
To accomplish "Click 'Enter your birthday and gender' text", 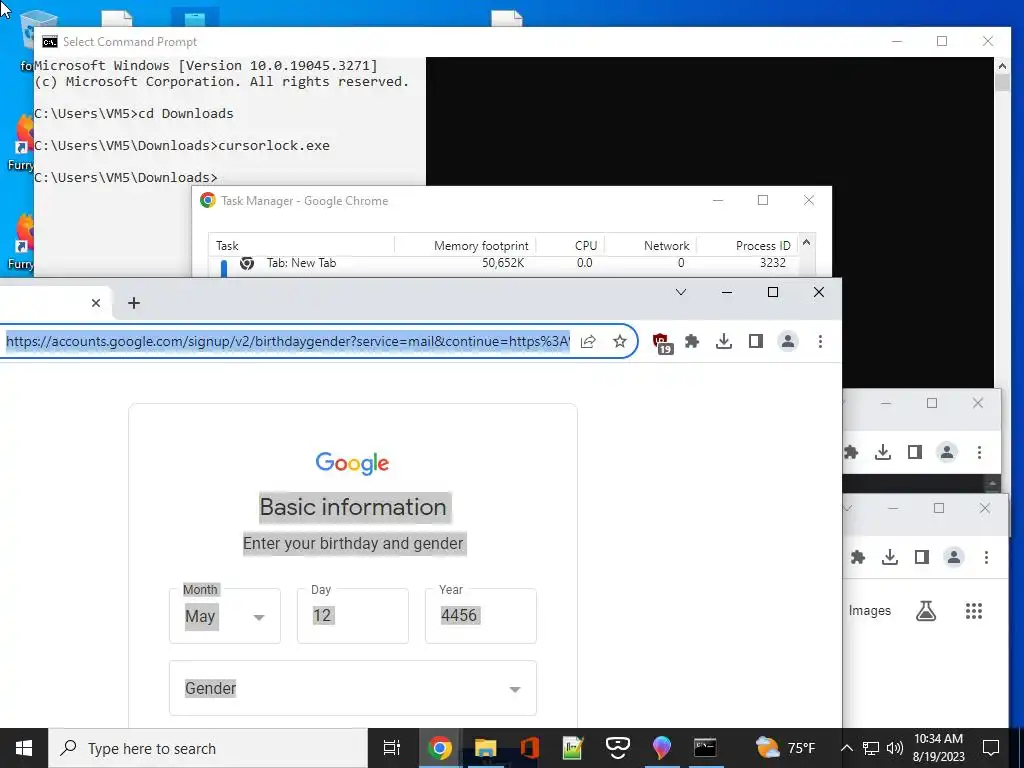I will pyautogui.click(x=353, y=543).
